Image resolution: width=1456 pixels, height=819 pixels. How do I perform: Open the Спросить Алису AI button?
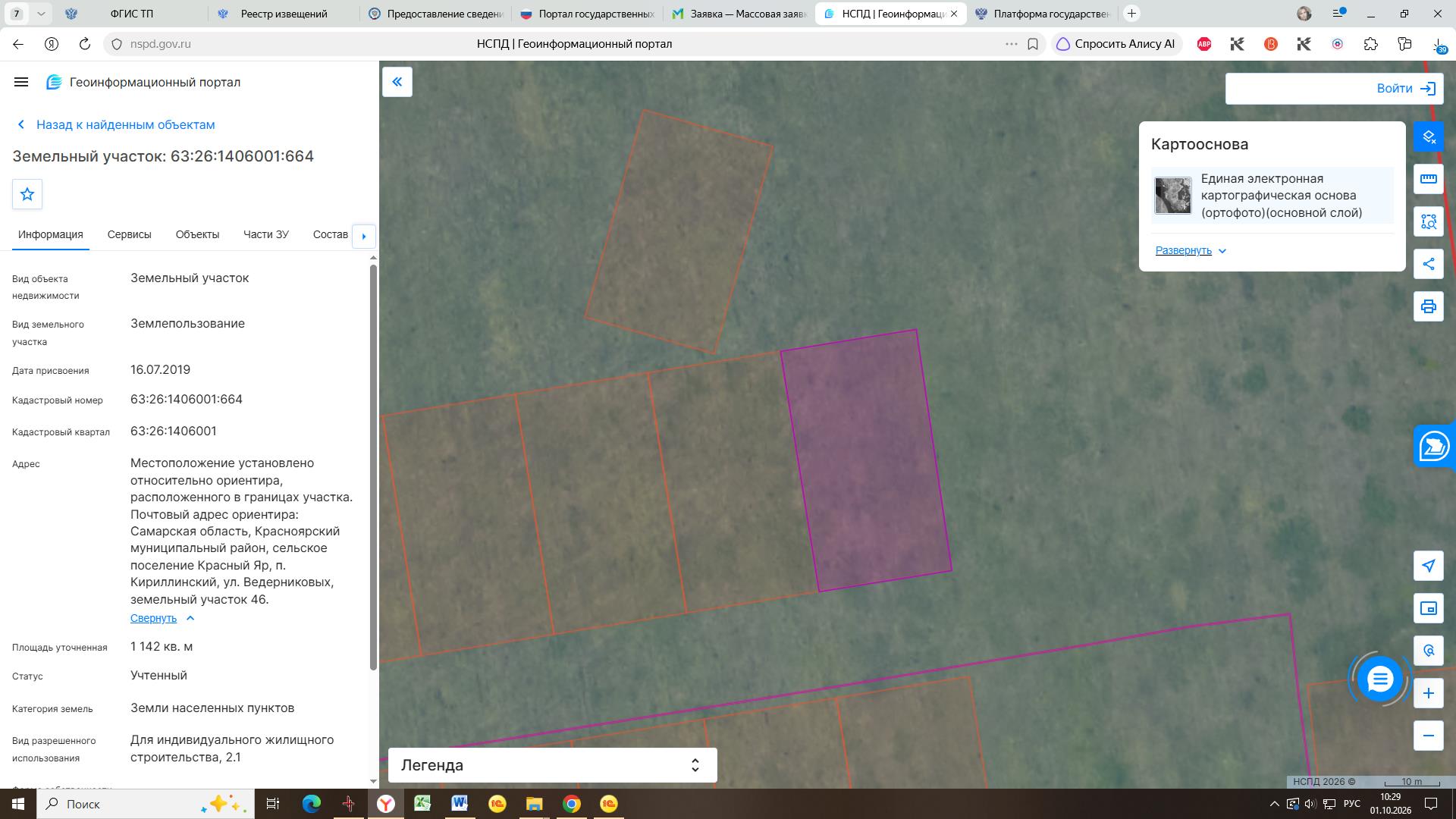click(x=1116, y=44)
